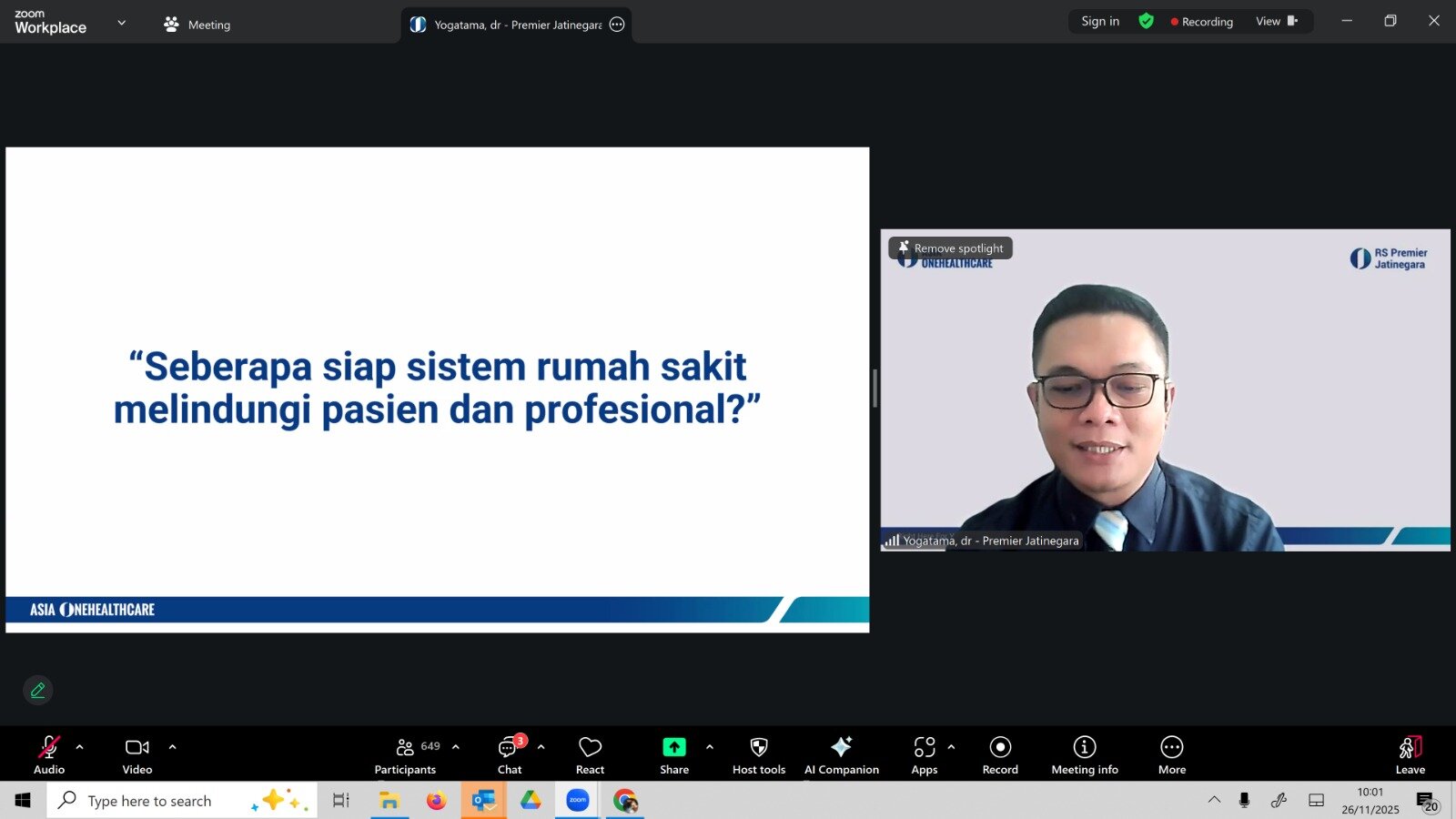Open the Chat panel

(x=509, y=755)
